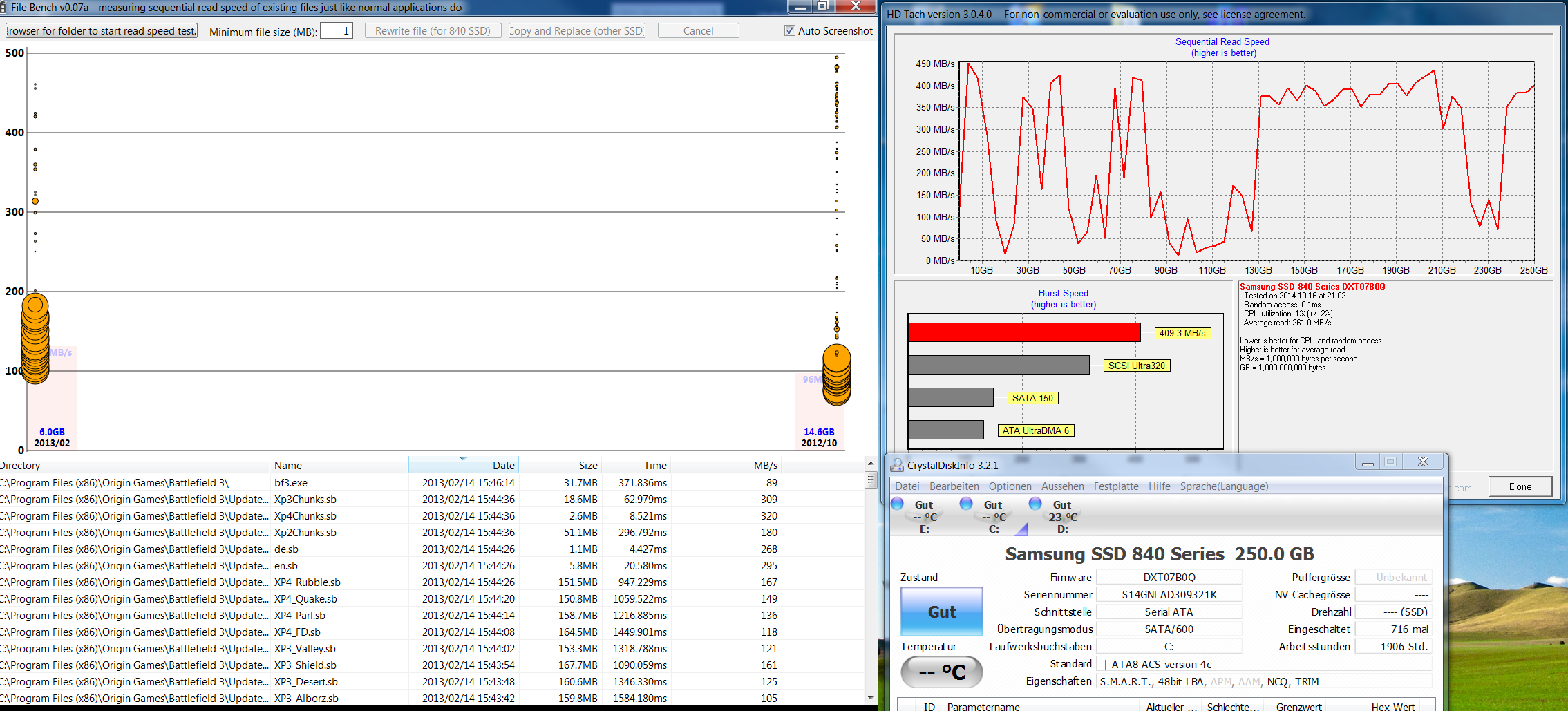Click the 6.0GB 2013/02 chart label
Image resolution: width=1568 pixels, height=711 pixels.
coord(52,437)
